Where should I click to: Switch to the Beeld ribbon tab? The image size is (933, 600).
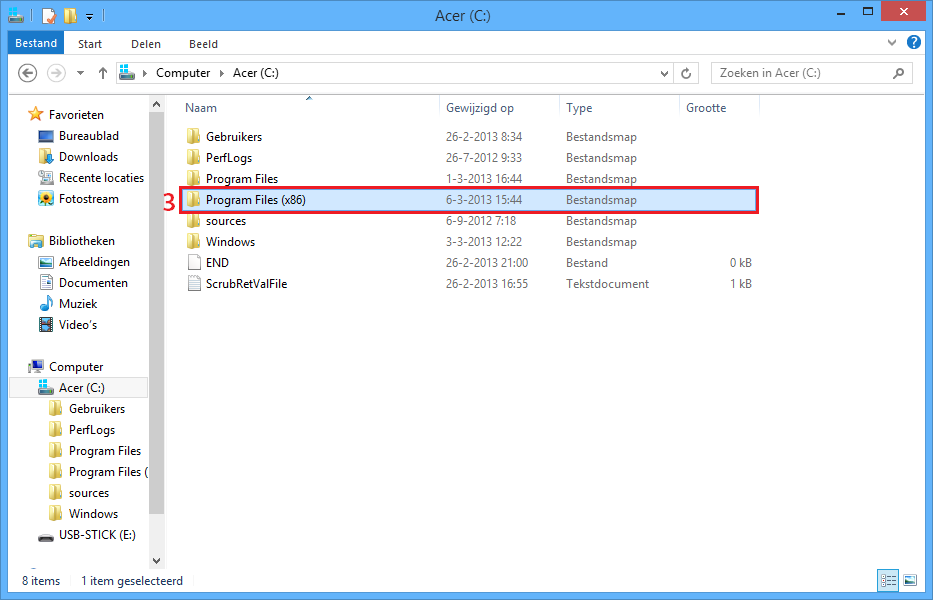[203, 43]
